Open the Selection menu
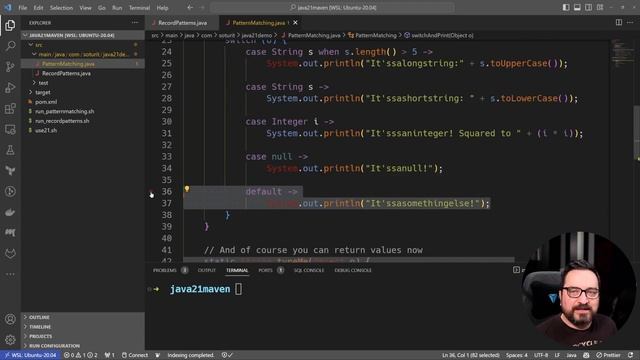The width and height of the screenshot is (640, 360). (x=61, y=8)
